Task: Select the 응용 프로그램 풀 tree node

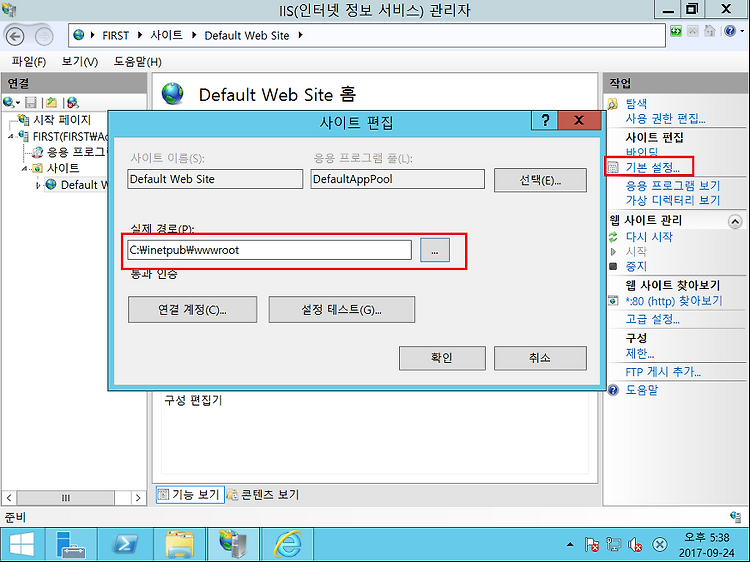Action: 76,152
